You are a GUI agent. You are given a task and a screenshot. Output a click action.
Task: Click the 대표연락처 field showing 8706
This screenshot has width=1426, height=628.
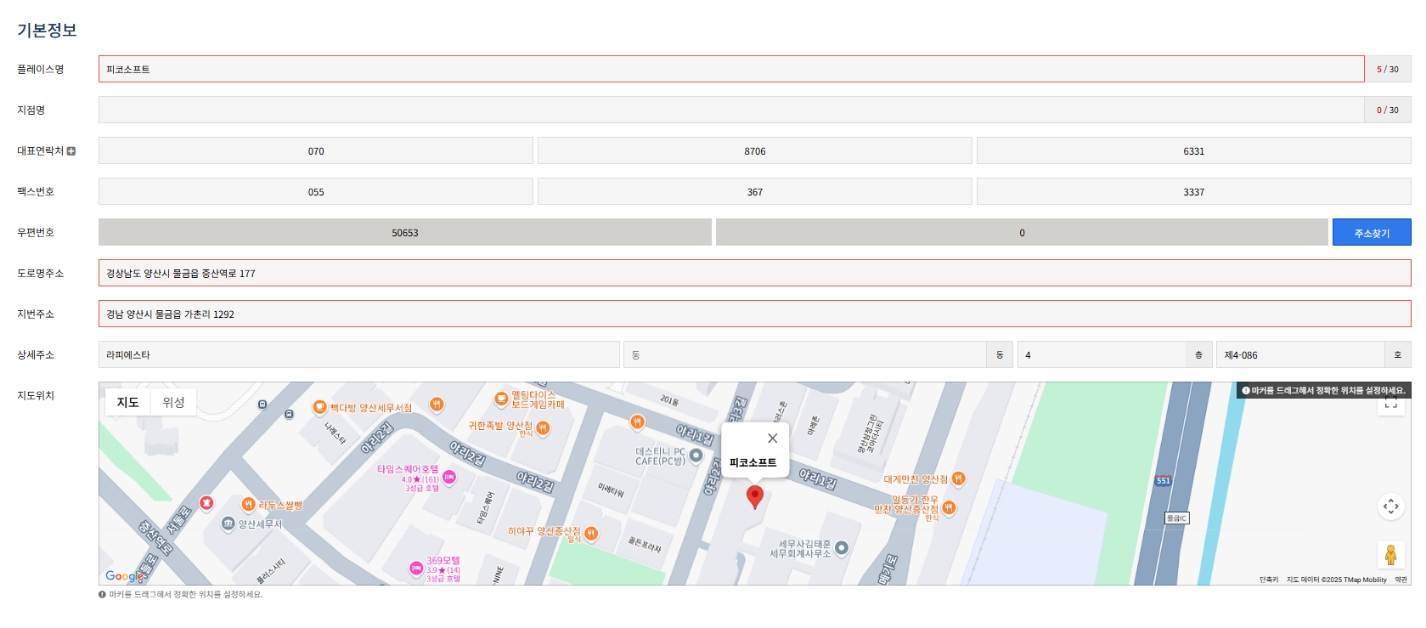click(x=755, y=151)
